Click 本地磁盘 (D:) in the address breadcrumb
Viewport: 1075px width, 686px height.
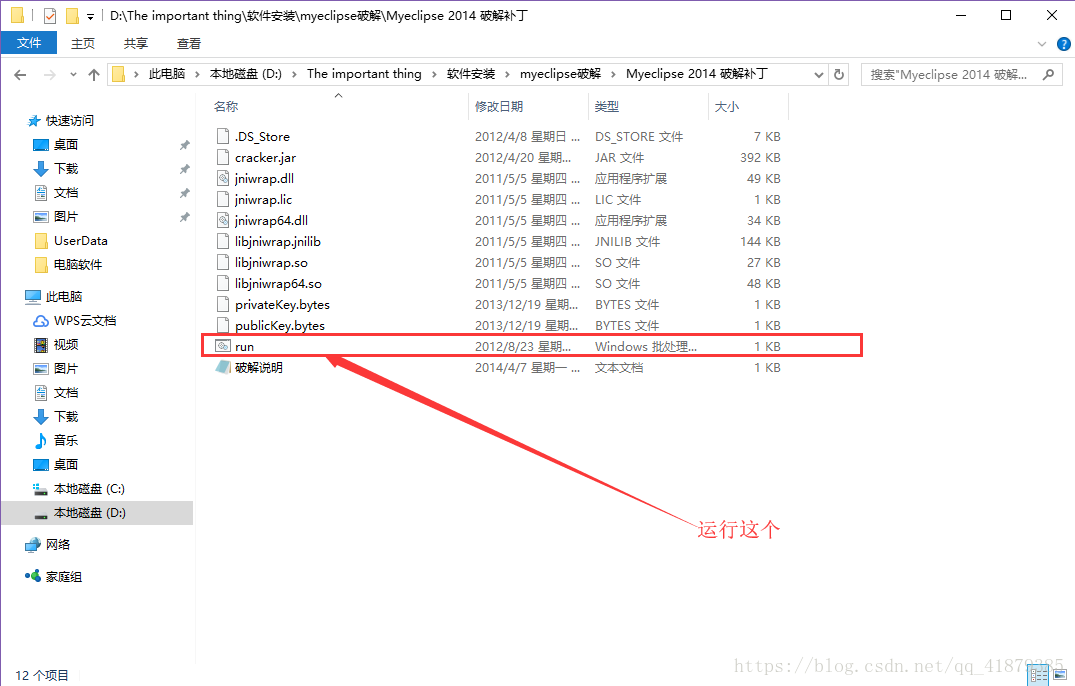pos(245,74)
